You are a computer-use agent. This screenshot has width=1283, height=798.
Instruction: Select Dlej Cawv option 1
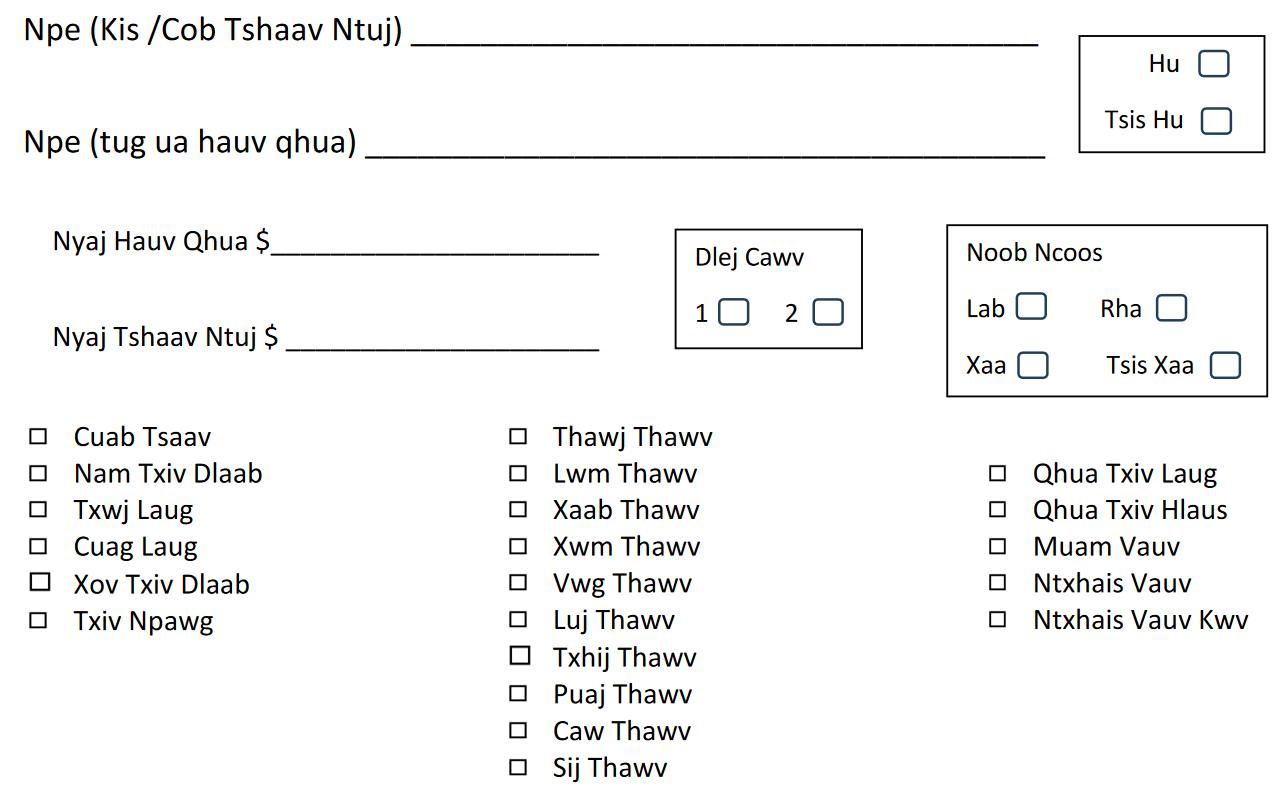tap(734, 313)
